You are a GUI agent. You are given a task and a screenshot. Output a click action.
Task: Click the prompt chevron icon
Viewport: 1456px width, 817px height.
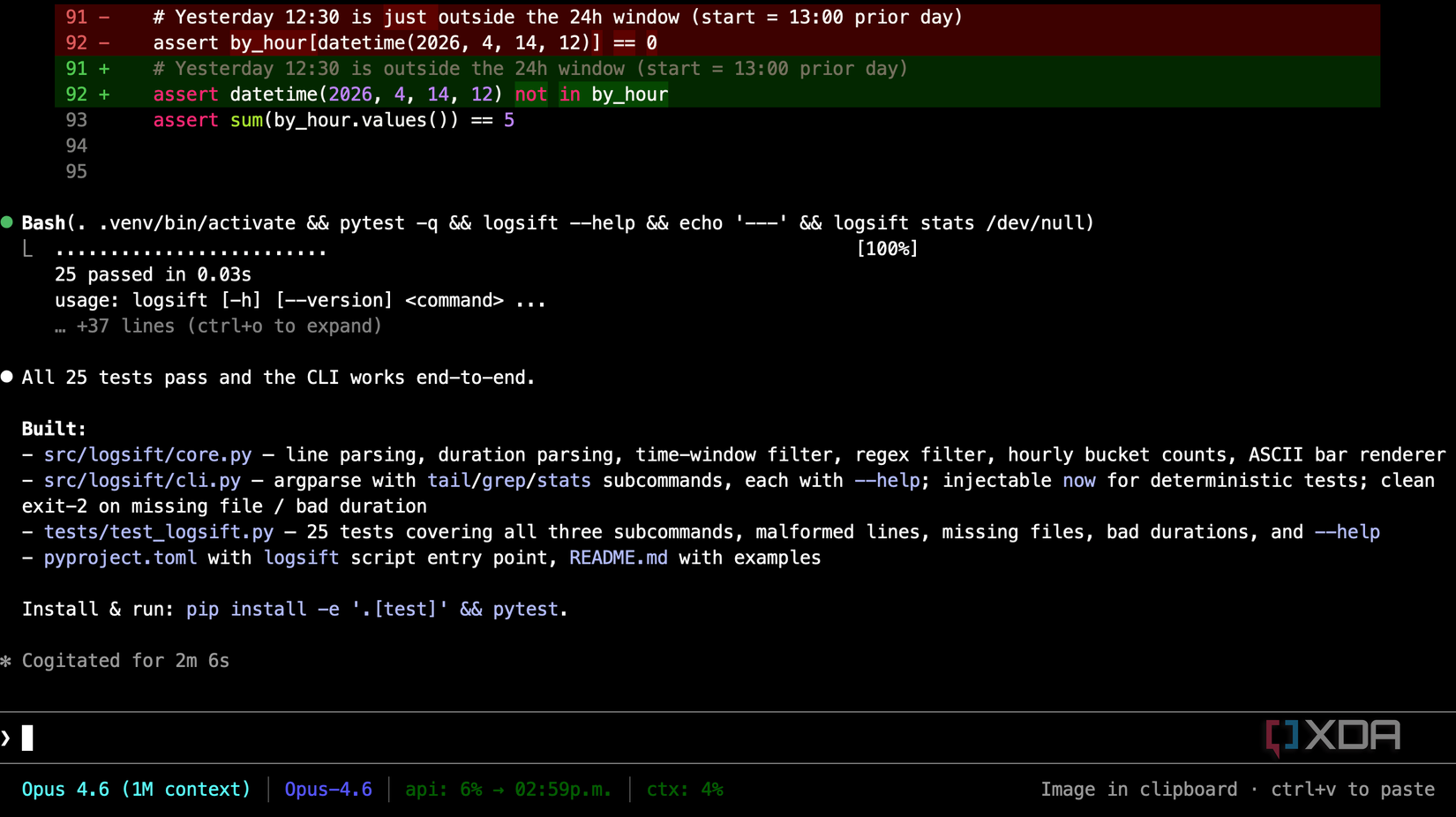point(6,738)
